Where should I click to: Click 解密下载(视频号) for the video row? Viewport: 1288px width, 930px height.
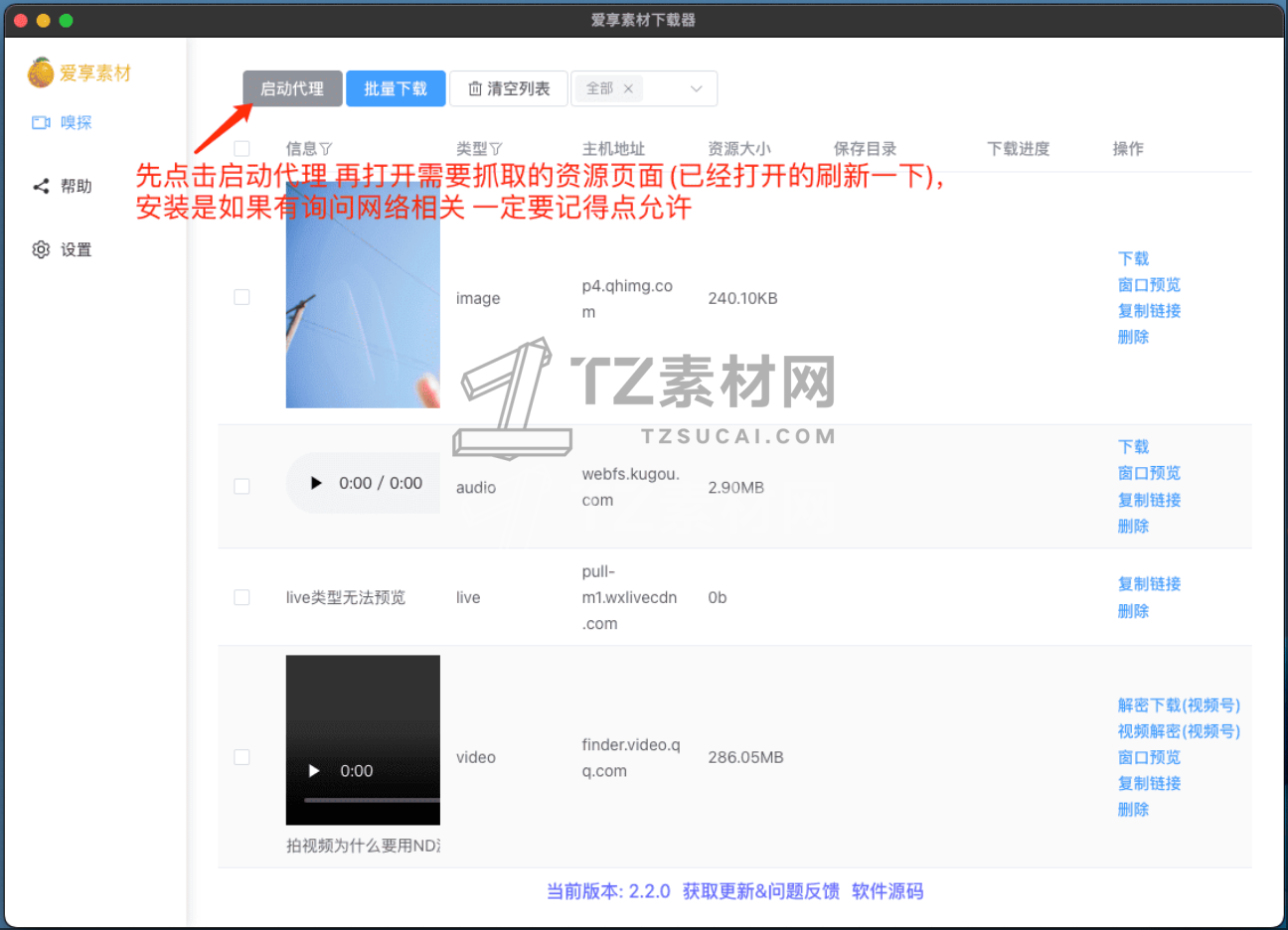[1179, 704]
